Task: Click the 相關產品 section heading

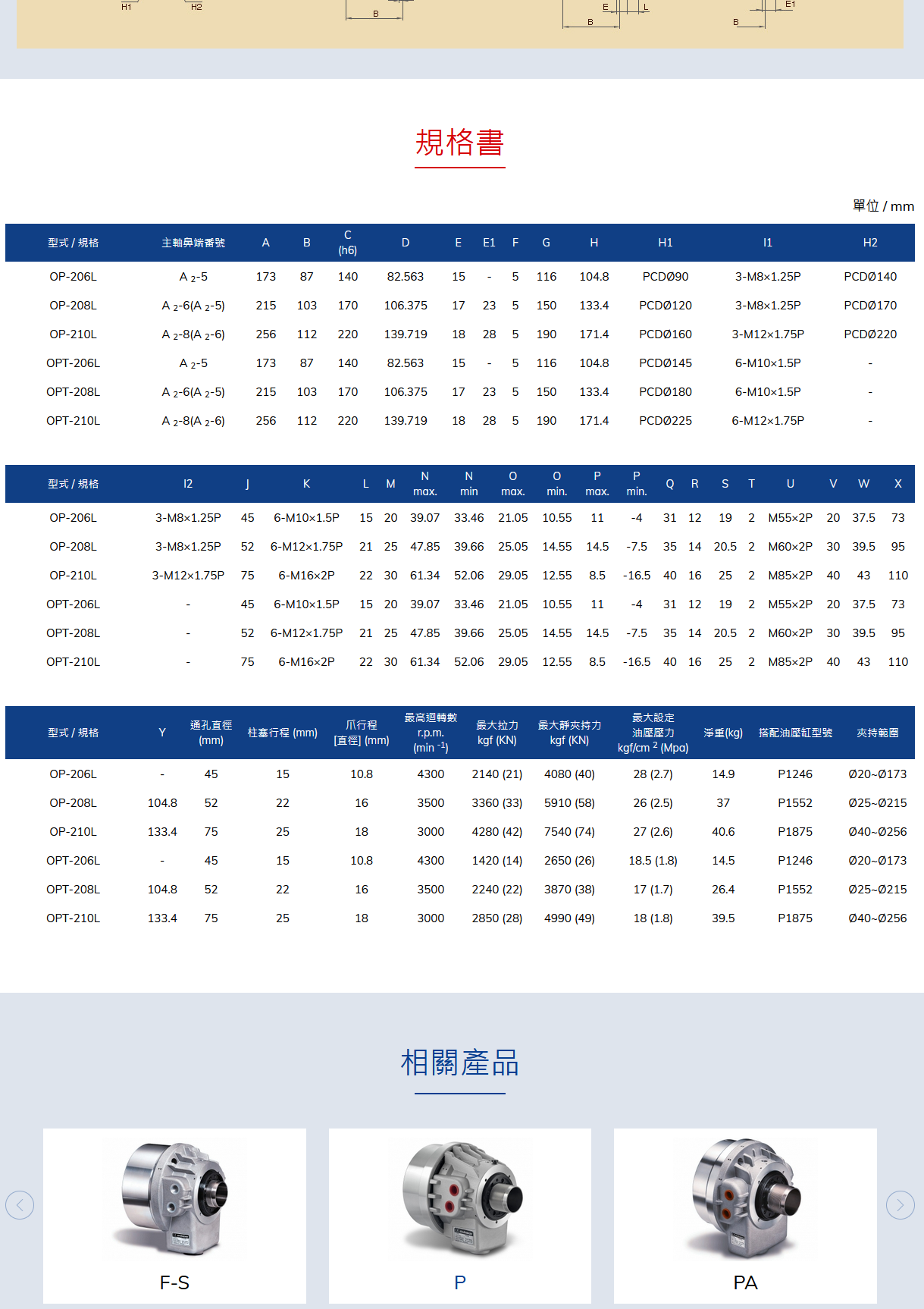Action: [x=459, y=1063]
